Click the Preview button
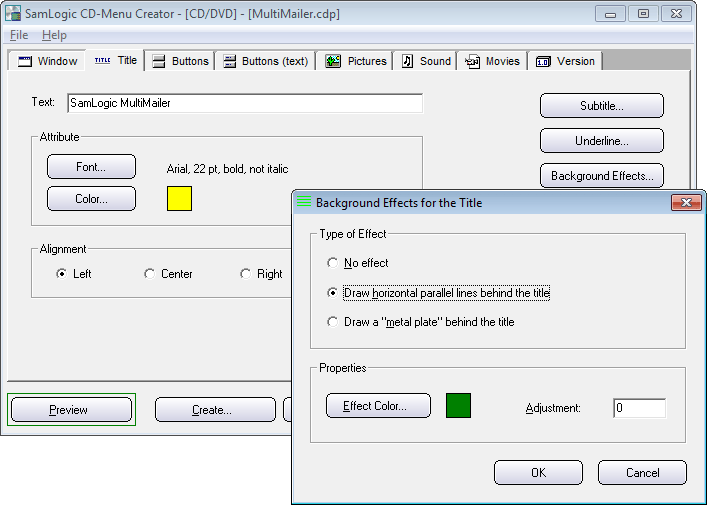 click(71, 409)
